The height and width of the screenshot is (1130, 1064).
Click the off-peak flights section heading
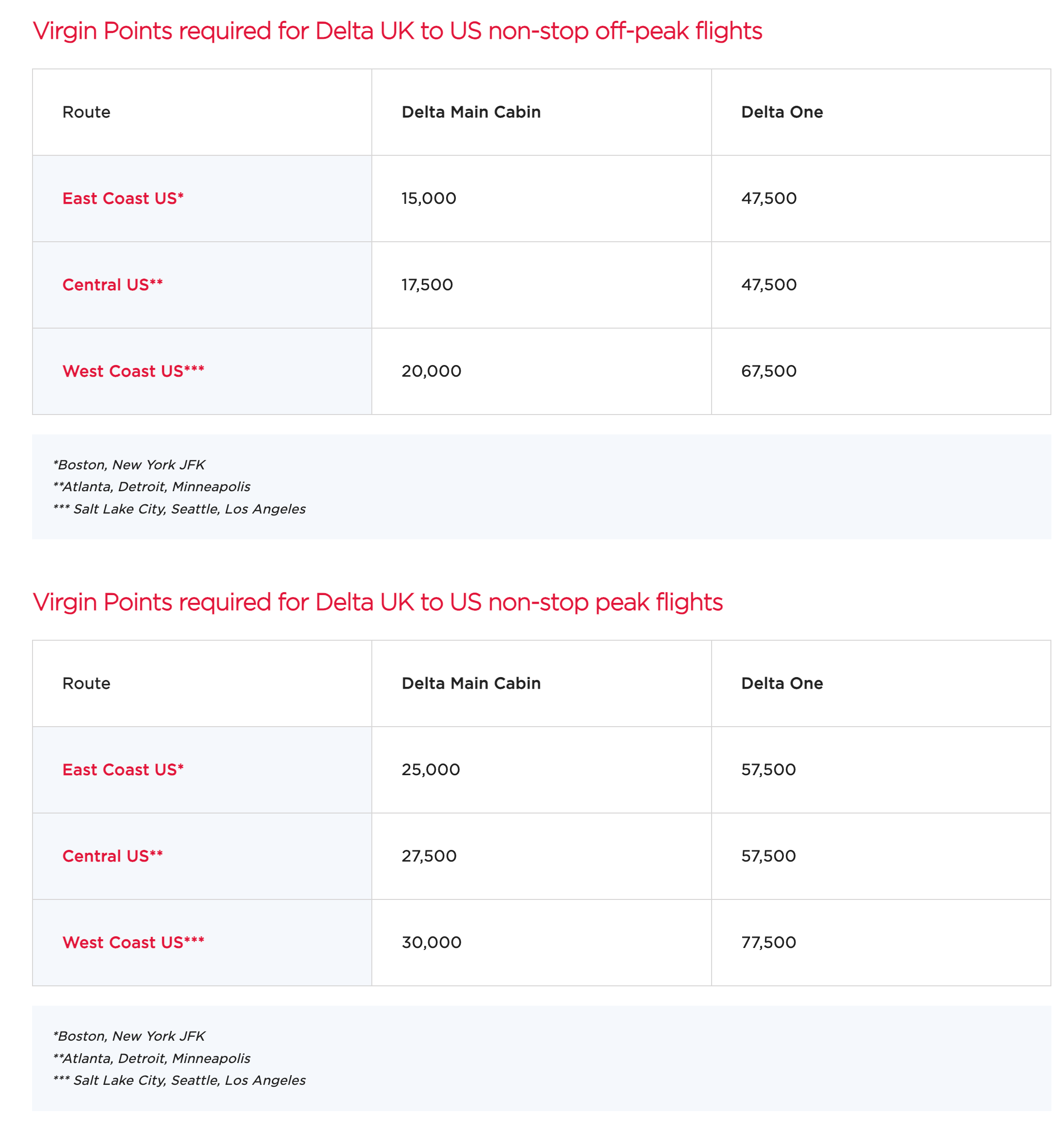(397, 31)
